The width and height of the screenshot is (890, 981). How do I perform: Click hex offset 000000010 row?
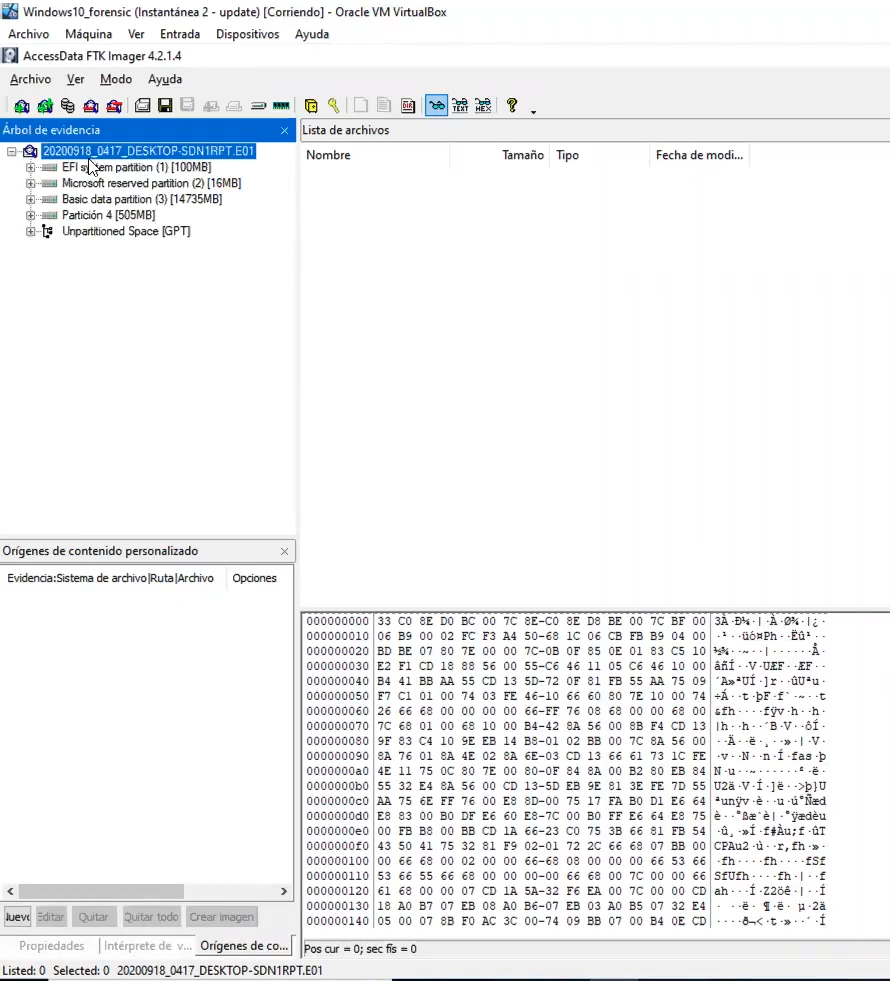click(566, 636)
